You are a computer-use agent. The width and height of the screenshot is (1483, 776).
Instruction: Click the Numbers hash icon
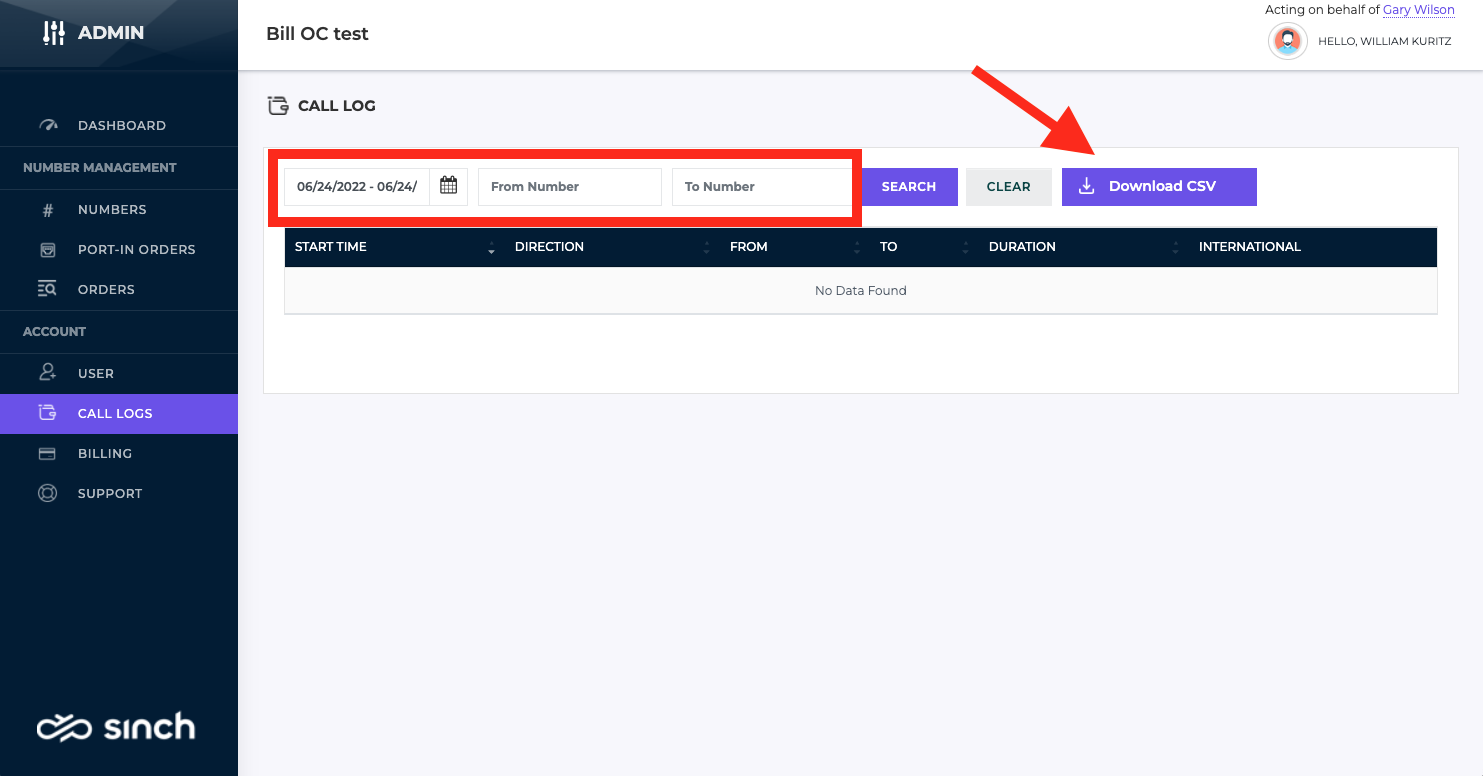[47, 210]
